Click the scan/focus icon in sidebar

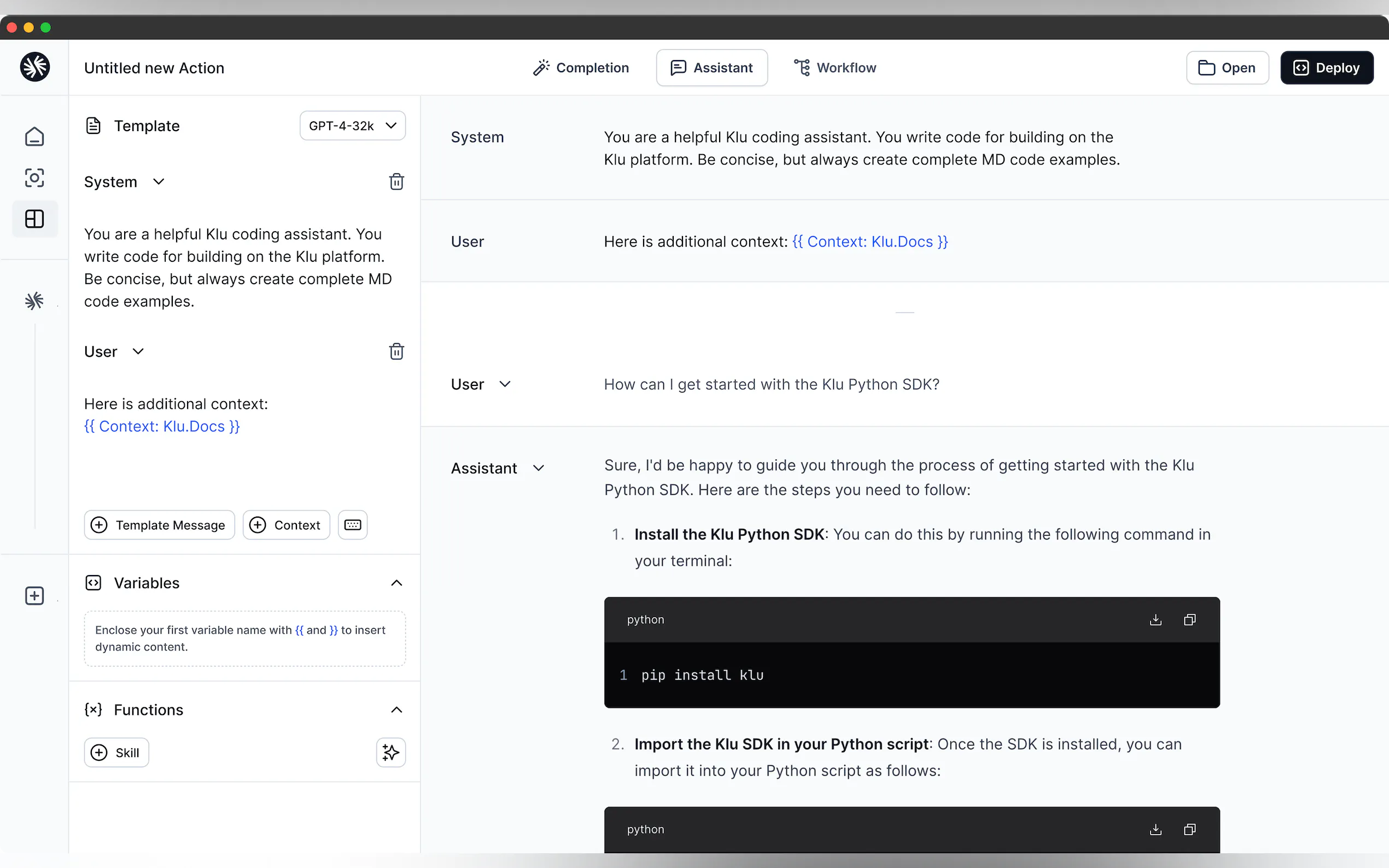tap(34, 178)
